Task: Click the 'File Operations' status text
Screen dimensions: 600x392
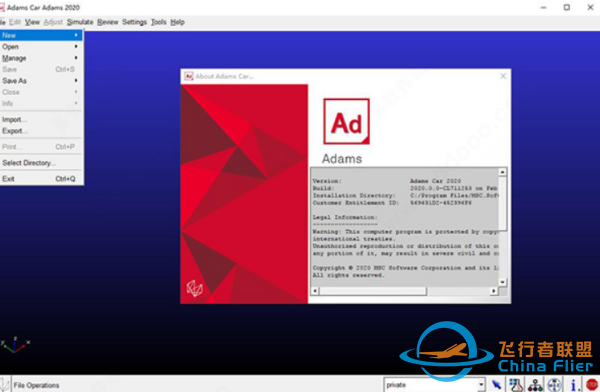Action: coord(36,385)
